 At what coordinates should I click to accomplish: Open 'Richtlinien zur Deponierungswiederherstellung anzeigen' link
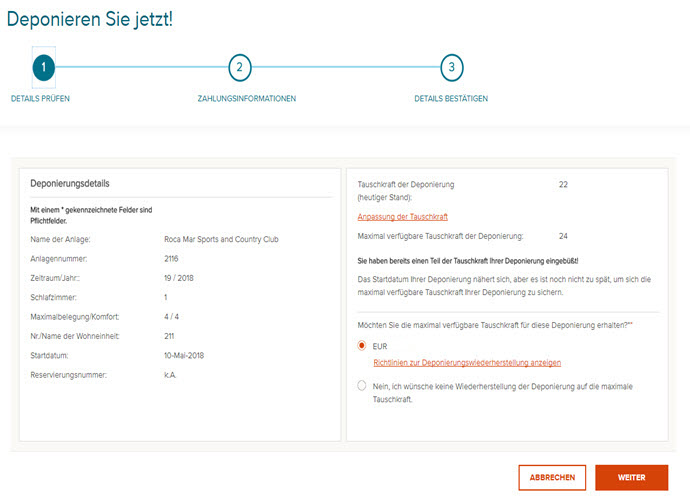[467, 363]
